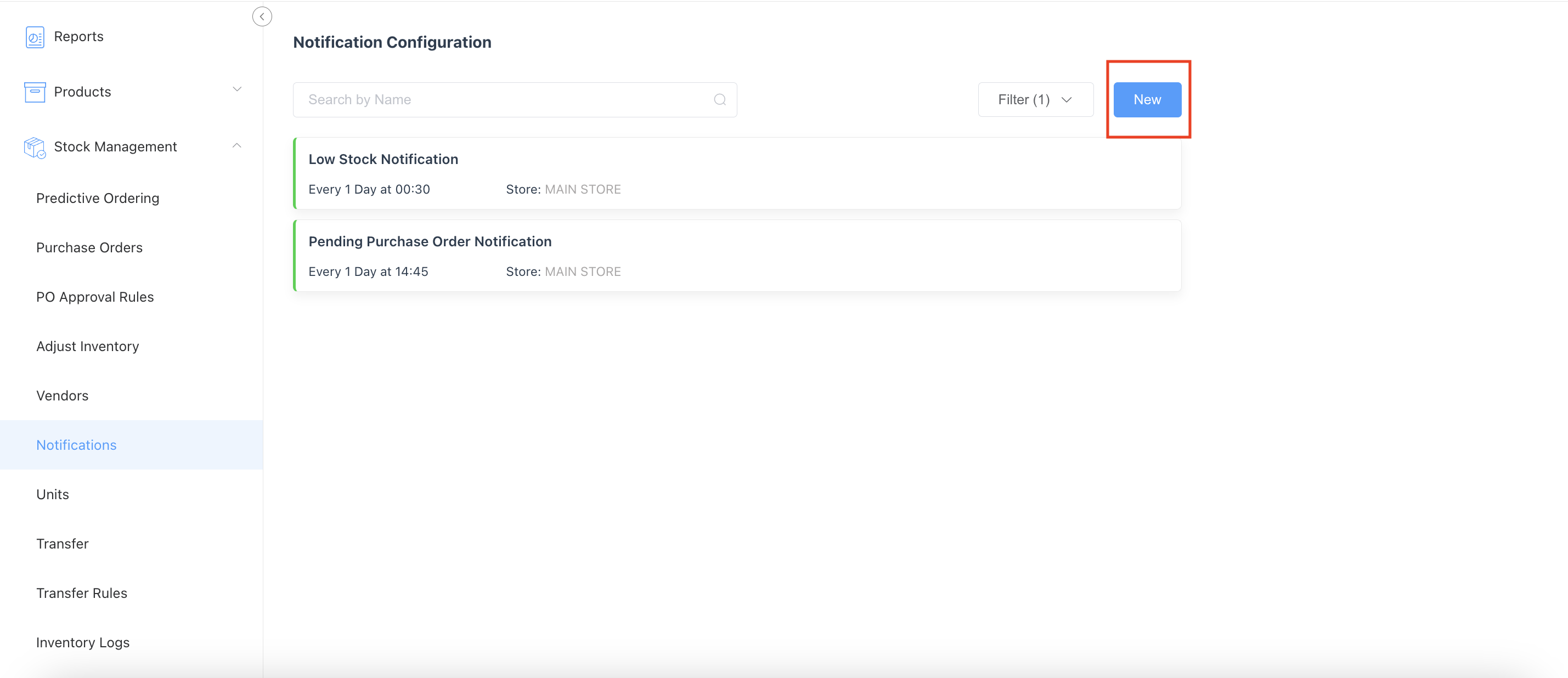The height and width of the screenshot is (678, 1568).
Task: Open the Predictive Ordering section
Action: tap(98, 198)
